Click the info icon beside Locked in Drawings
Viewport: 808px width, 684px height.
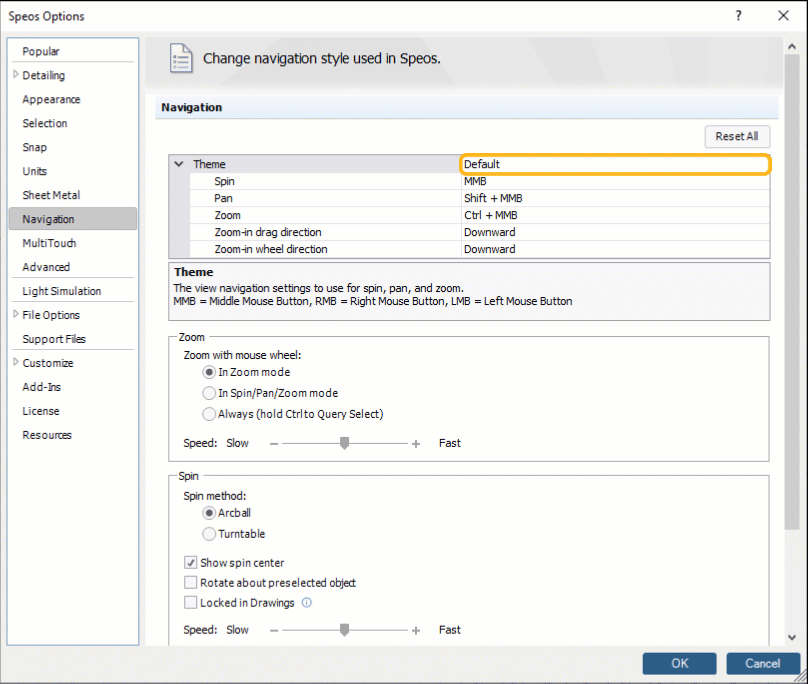point(307,602)
